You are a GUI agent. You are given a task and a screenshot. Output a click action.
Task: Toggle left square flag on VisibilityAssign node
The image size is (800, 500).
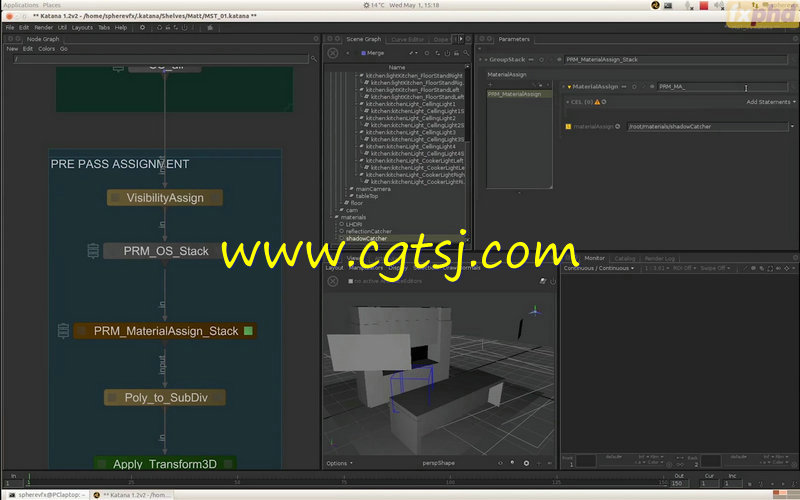pyautogui.click(x=115, y=198)
